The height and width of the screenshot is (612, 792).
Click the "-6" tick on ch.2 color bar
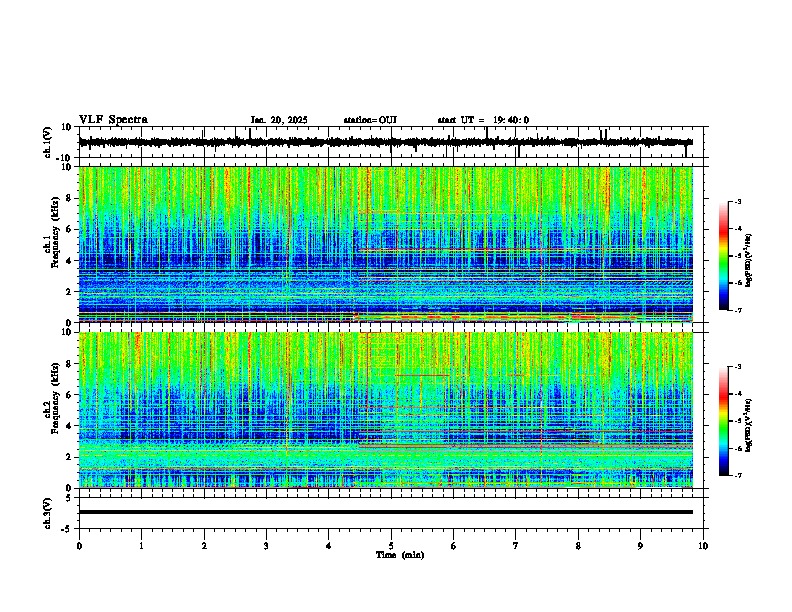[x=737, y=448]
